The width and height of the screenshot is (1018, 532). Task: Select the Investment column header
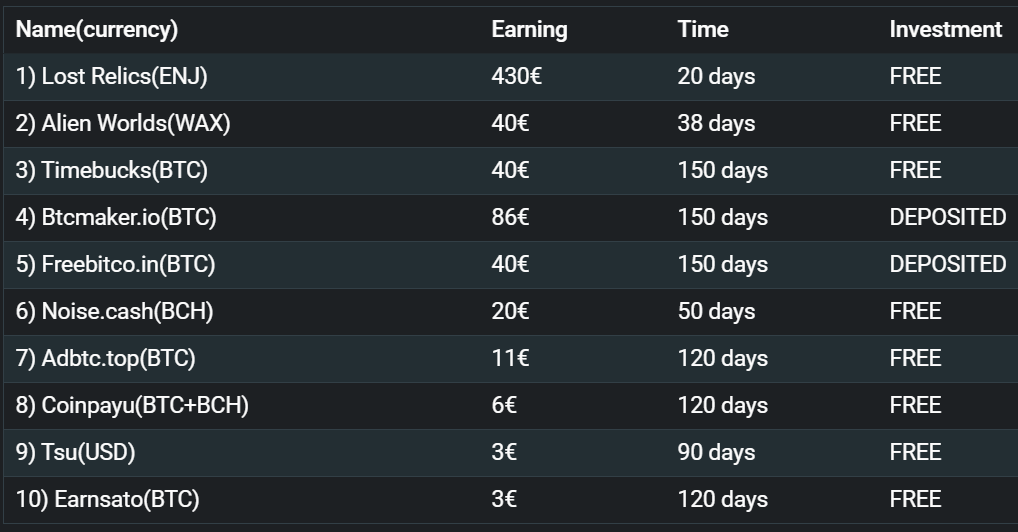click(945, 29)
